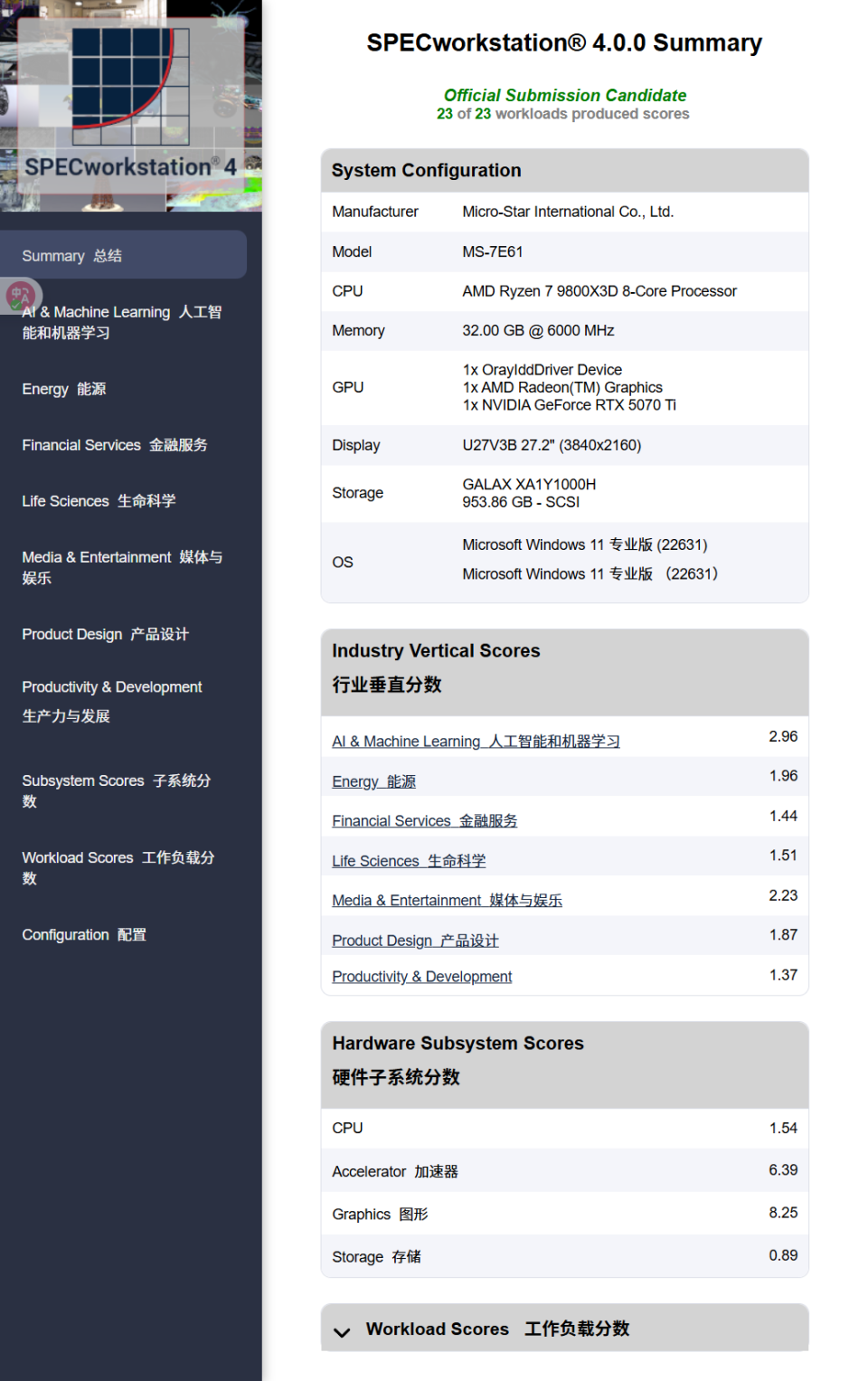Click the red input-method badge icon
This screenshot has height=1381, width=868.
click(x=20, y=296)
